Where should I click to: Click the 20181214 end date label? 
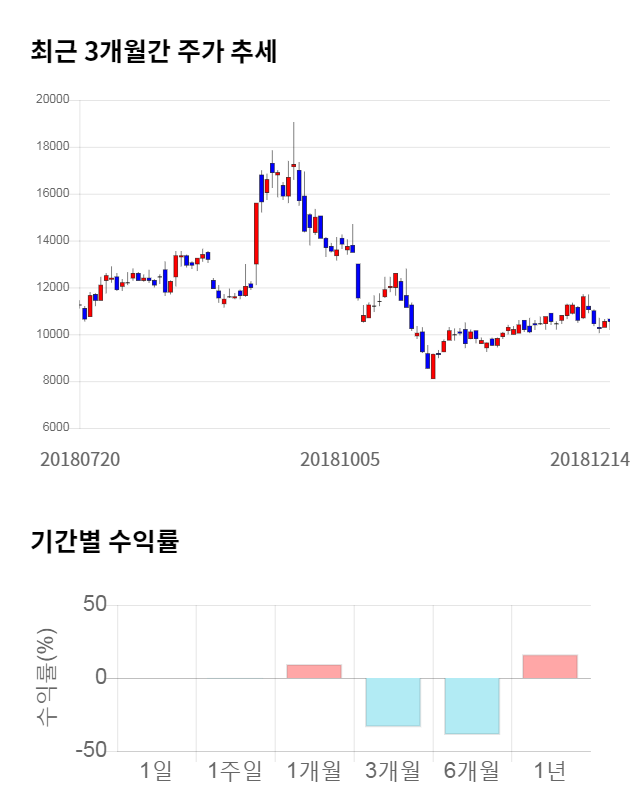click(590, 460)
